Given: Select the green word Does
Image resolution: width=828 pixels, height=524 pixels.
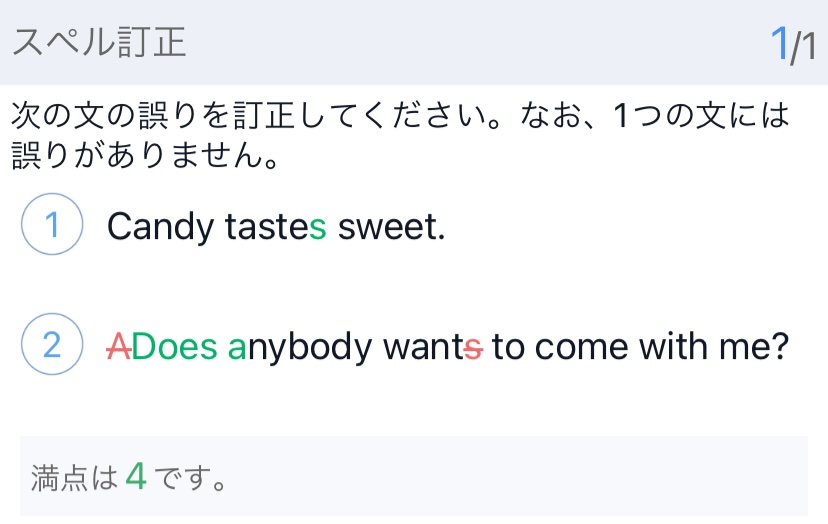Looking at the screenshot, I should pos(175,347).
